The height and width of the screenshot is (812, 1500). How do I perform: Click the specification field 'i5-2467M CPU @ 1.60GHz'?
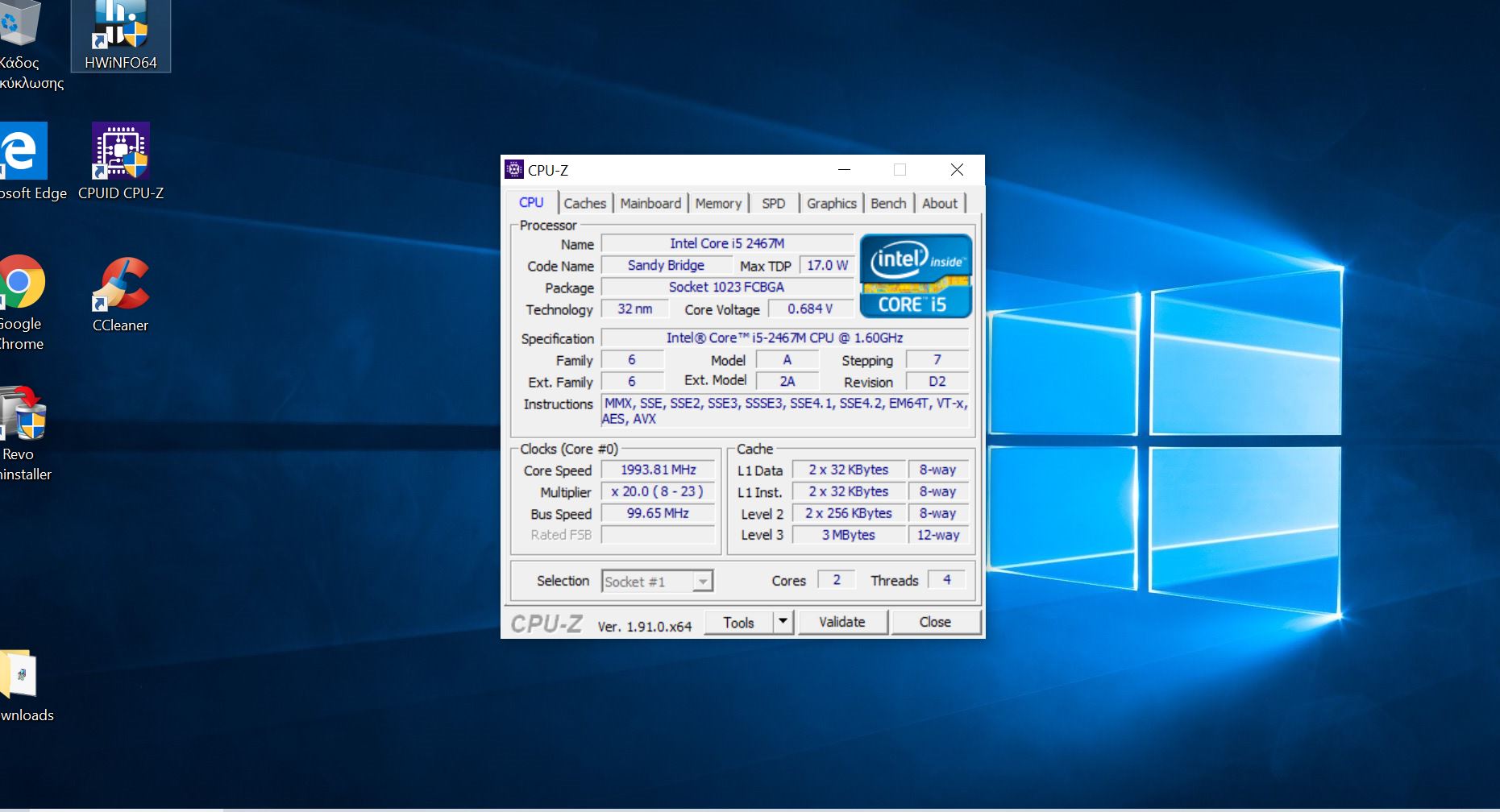coord(784,338)
